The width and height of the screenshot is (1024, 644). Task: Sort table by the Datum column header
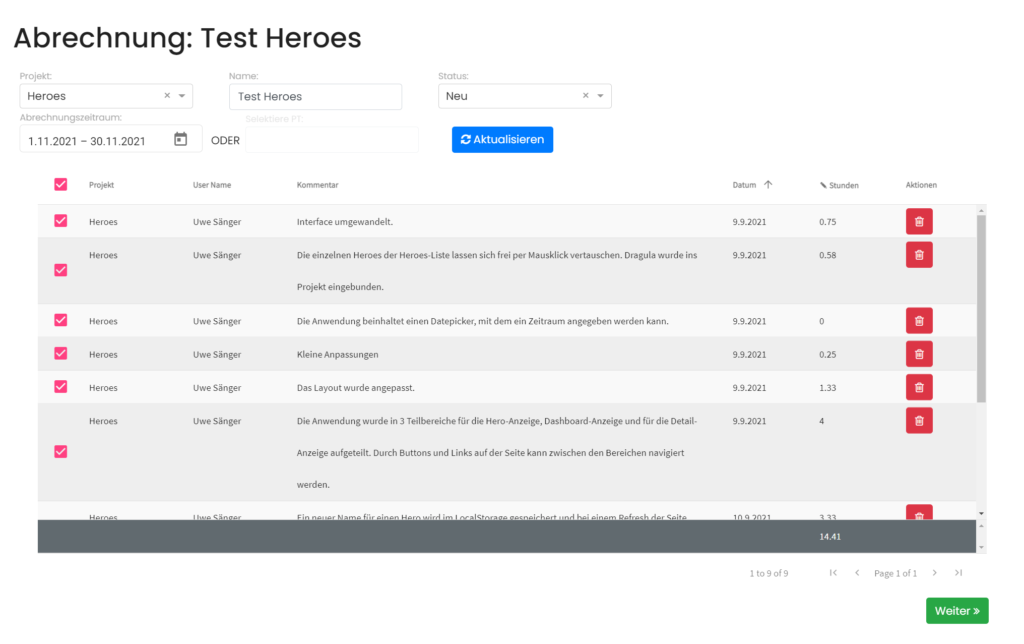pos(744,185)
